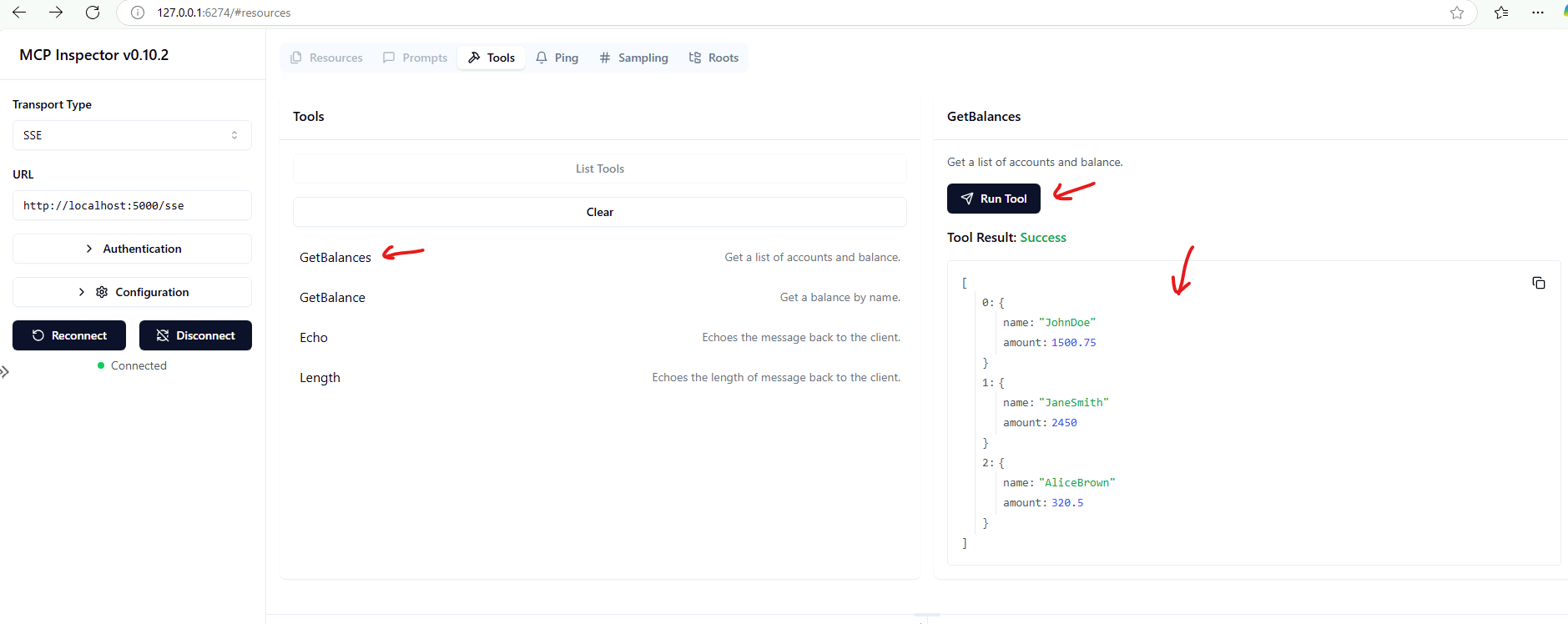Go back with the browser back arrow
Viewport: 1568px width, 624px height.
[19, 13]
